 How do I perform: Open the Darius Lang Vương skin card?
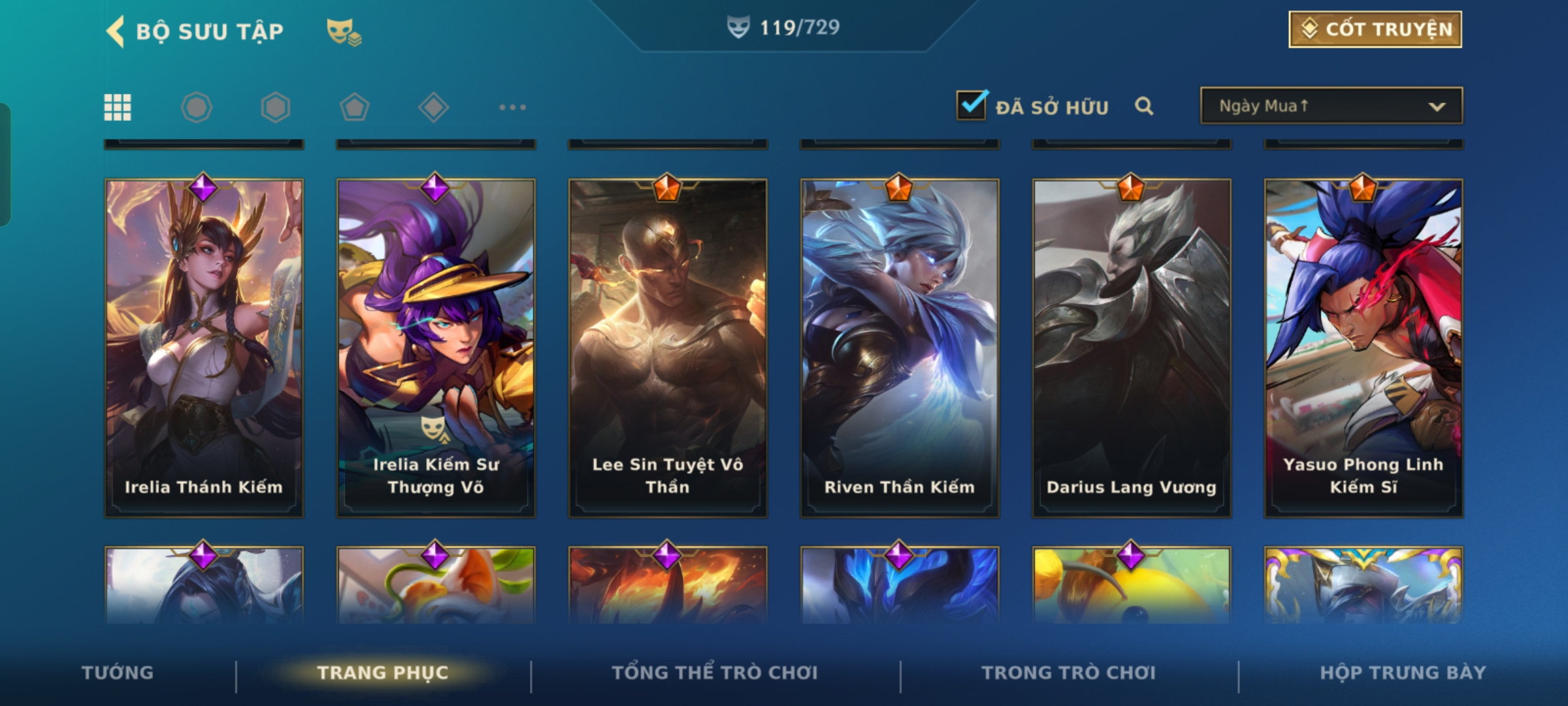tap(1132, 348)
